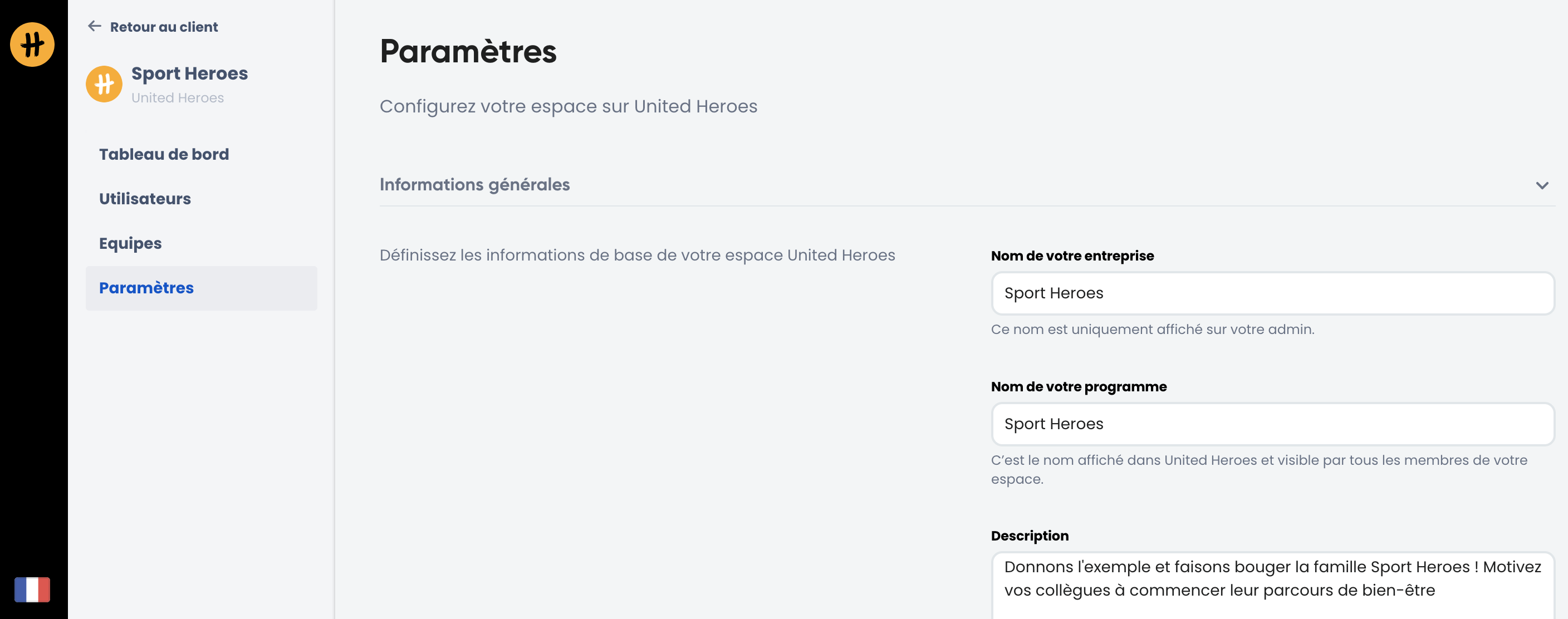Click the Nom de votre programme label
The height and width of the screenshot is (619, 1568).
(x=1079, y=386)
